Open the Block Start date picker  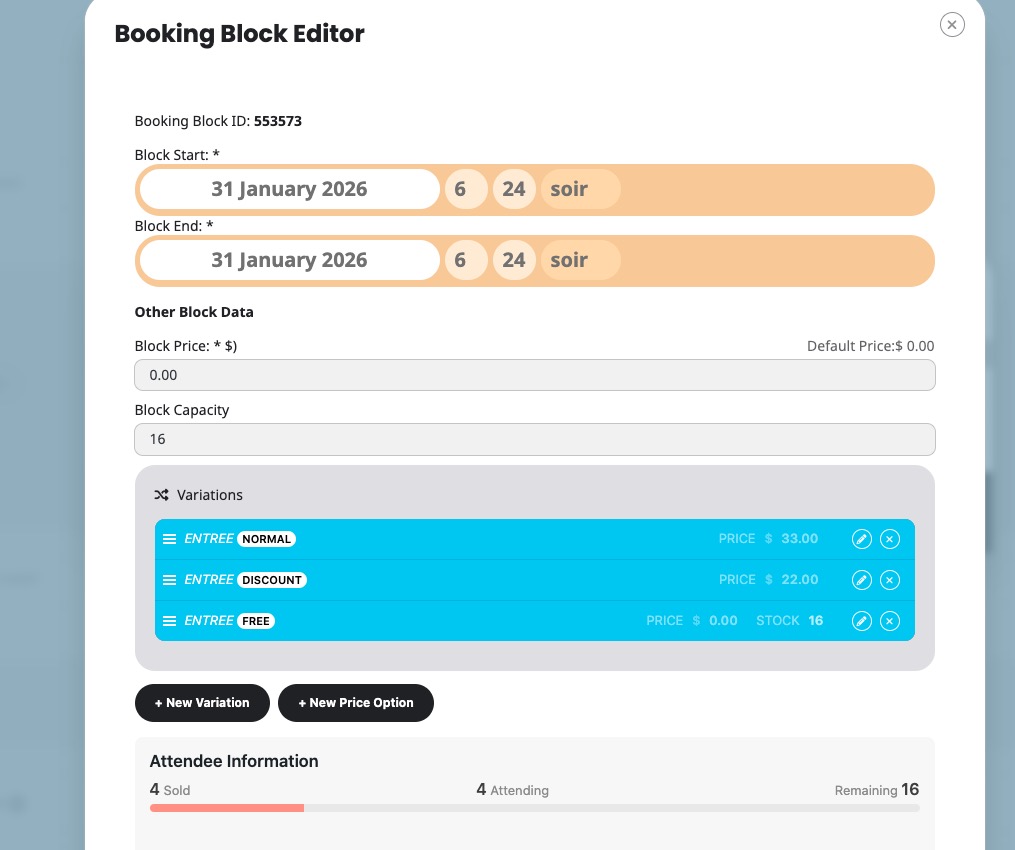pyautogui.click(x=289, y=189)
